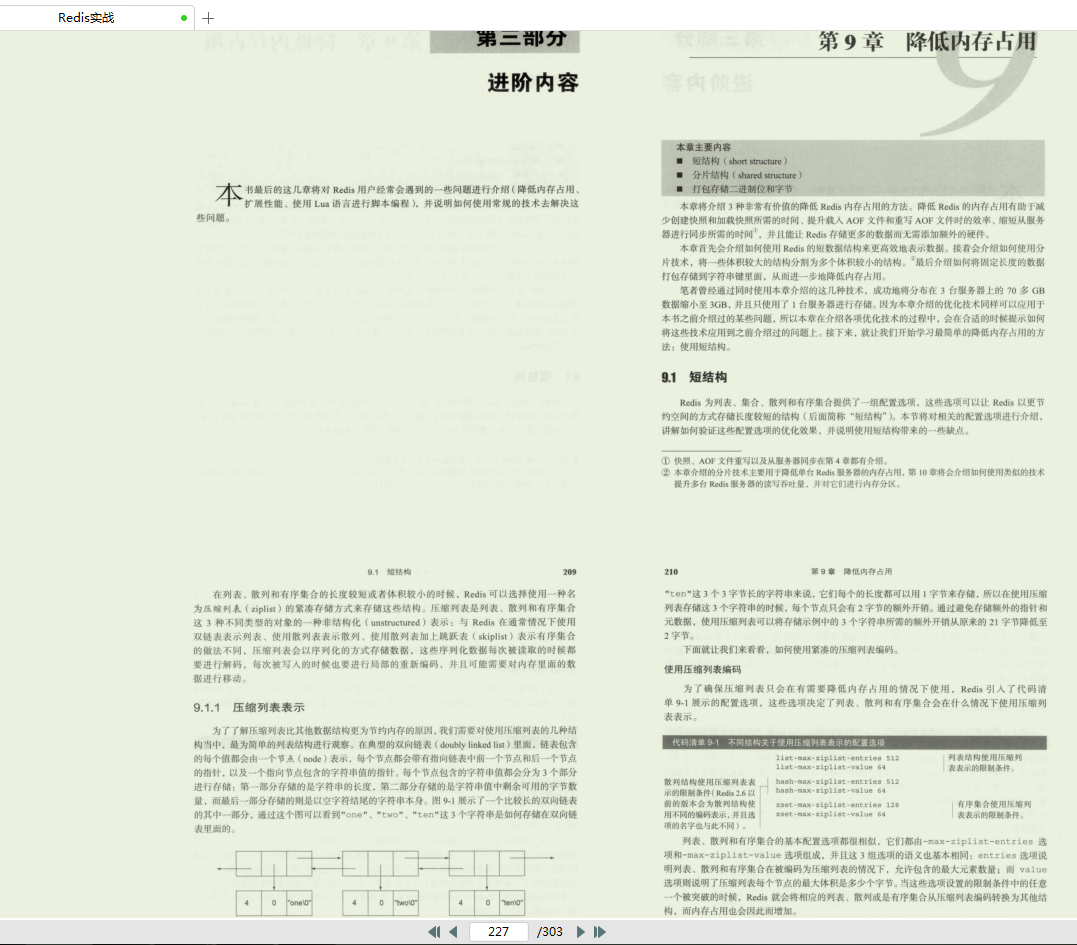Click config line list-max-ziplist-entries 512
Viewport: 1077px width, 945px height.
[x=837, y=758]
